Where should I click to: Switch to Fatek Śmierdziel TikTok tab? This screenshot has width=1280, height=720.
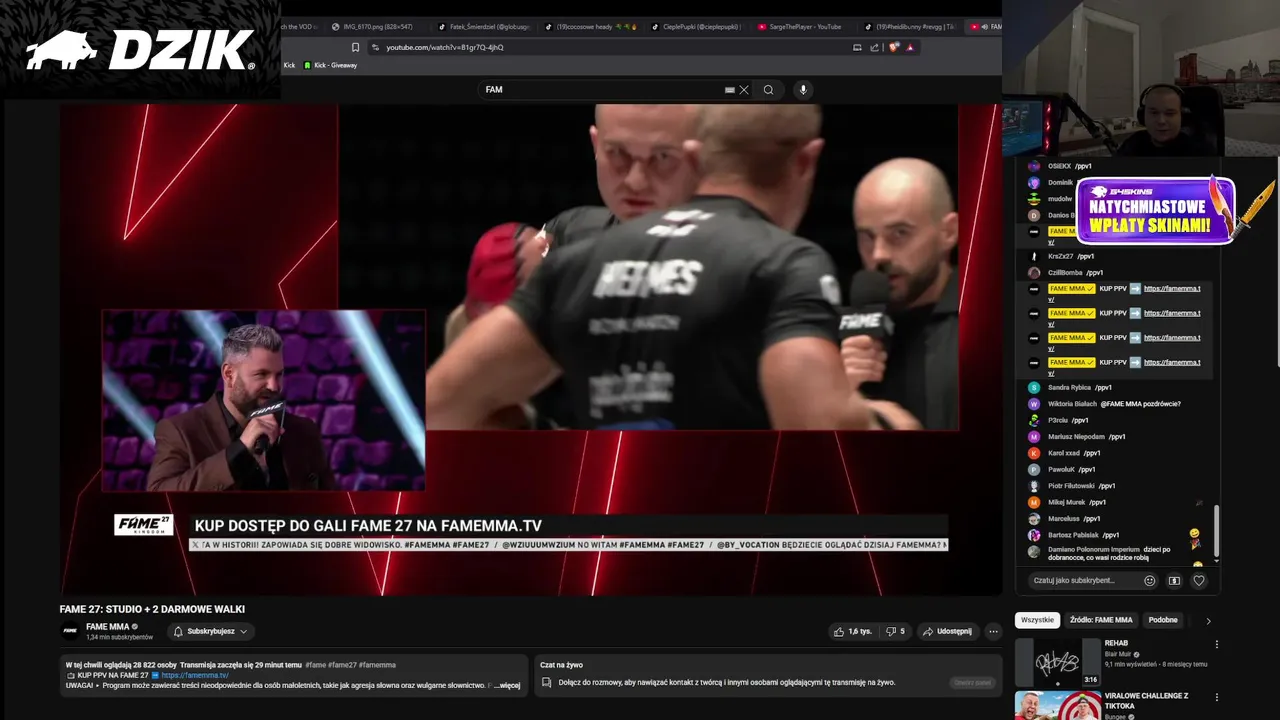[485, 27]
